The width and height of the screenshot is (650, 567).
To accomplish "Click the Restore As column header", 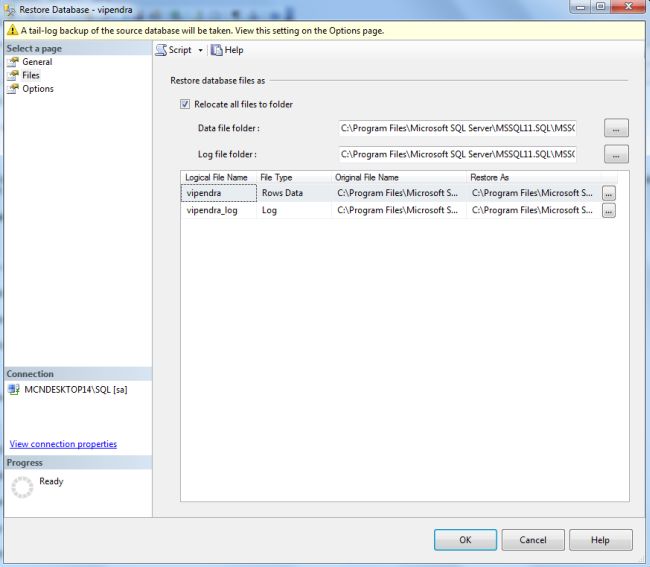I will click(534, 177).
